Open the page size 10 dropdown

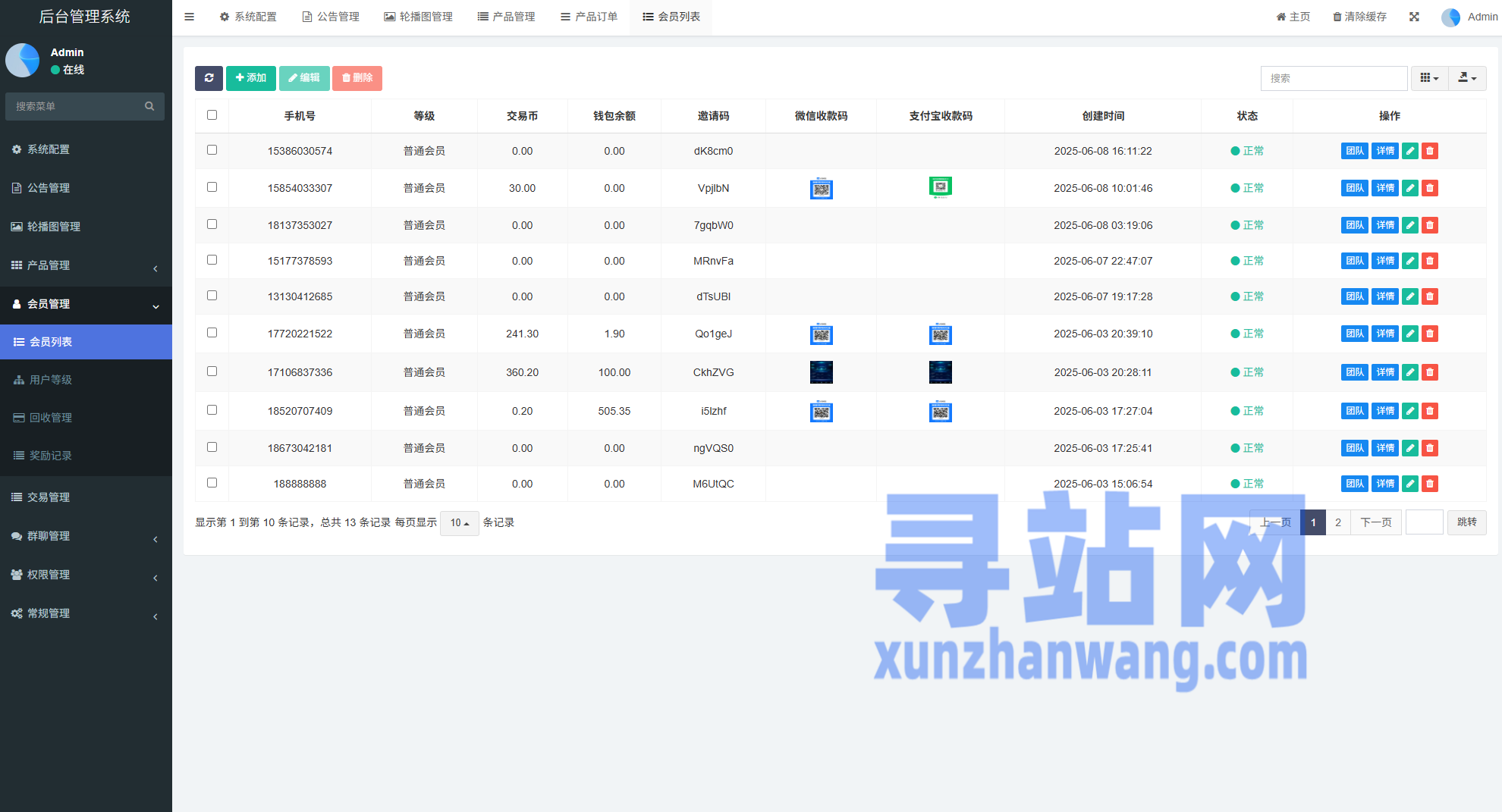click(459, 523)
